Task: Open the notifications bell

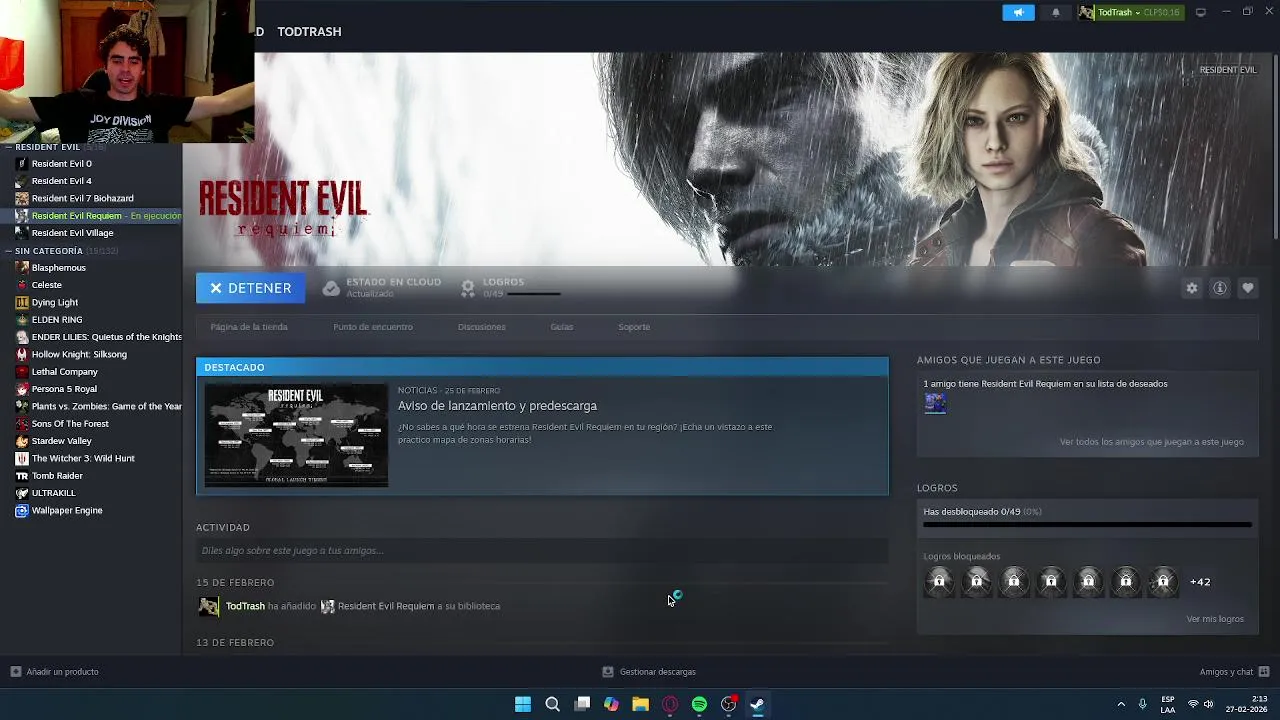Action: coord(1055,12)
